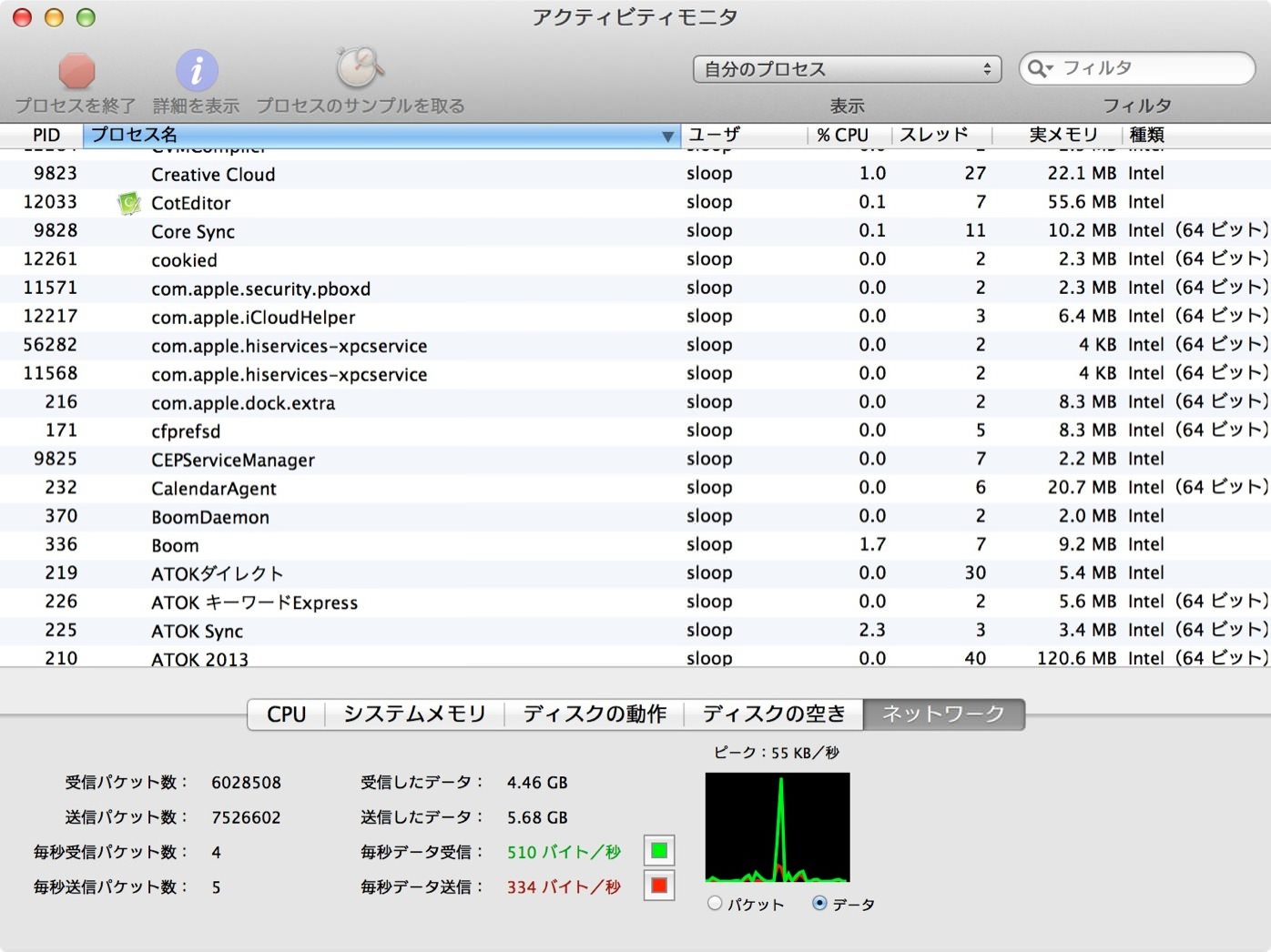
Task: Switch to the システムメモリ tab
Action: tap(414, 714)
